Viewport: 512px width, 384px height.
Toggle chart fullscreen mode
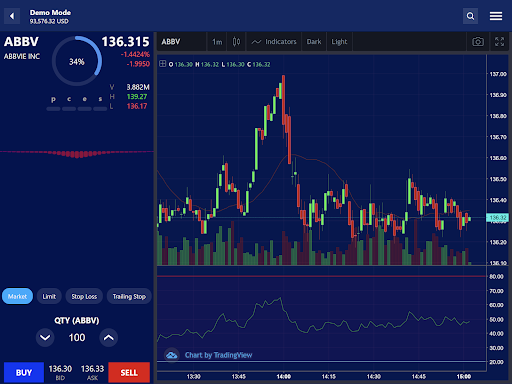(x=499, y=42)
